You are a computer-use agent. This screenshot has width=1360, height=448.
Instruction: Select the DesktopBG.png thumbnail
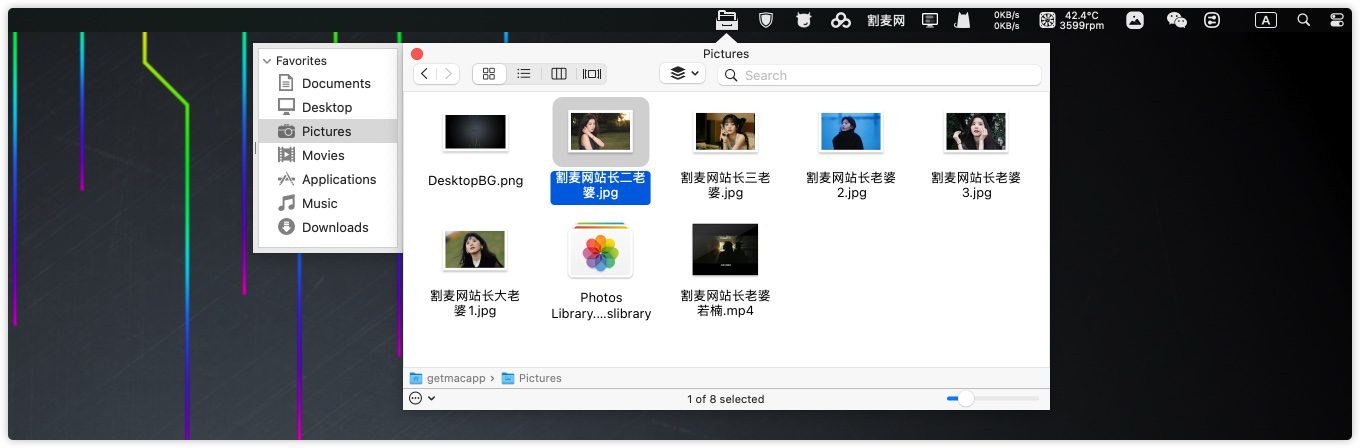coord(475,132)
